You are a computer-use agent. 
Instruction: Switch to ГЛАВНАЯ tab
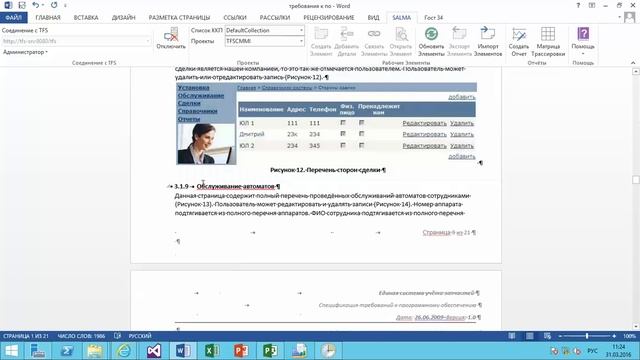click(48, 18)
